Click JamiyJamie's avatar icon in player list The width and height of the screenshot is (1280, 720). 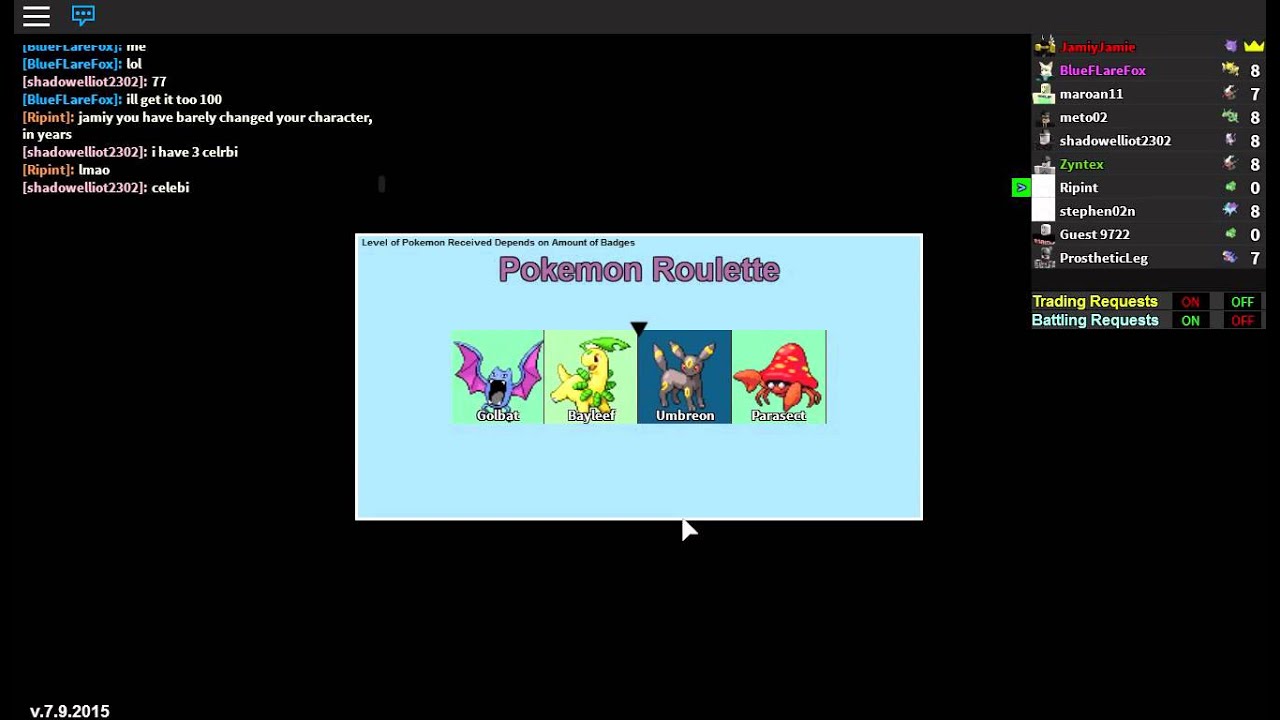pos(1044,47)
